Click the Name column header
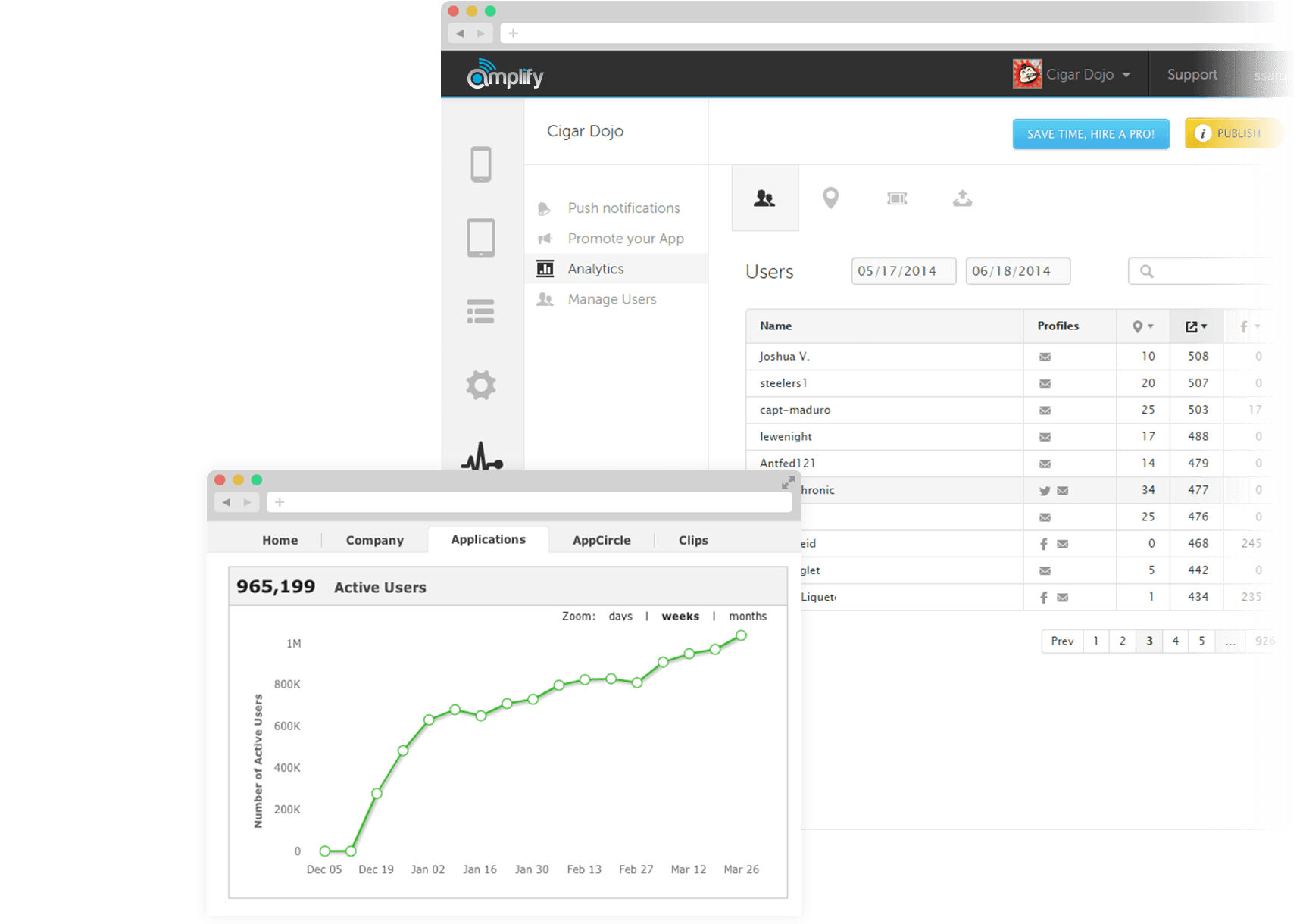 [776, 326]
